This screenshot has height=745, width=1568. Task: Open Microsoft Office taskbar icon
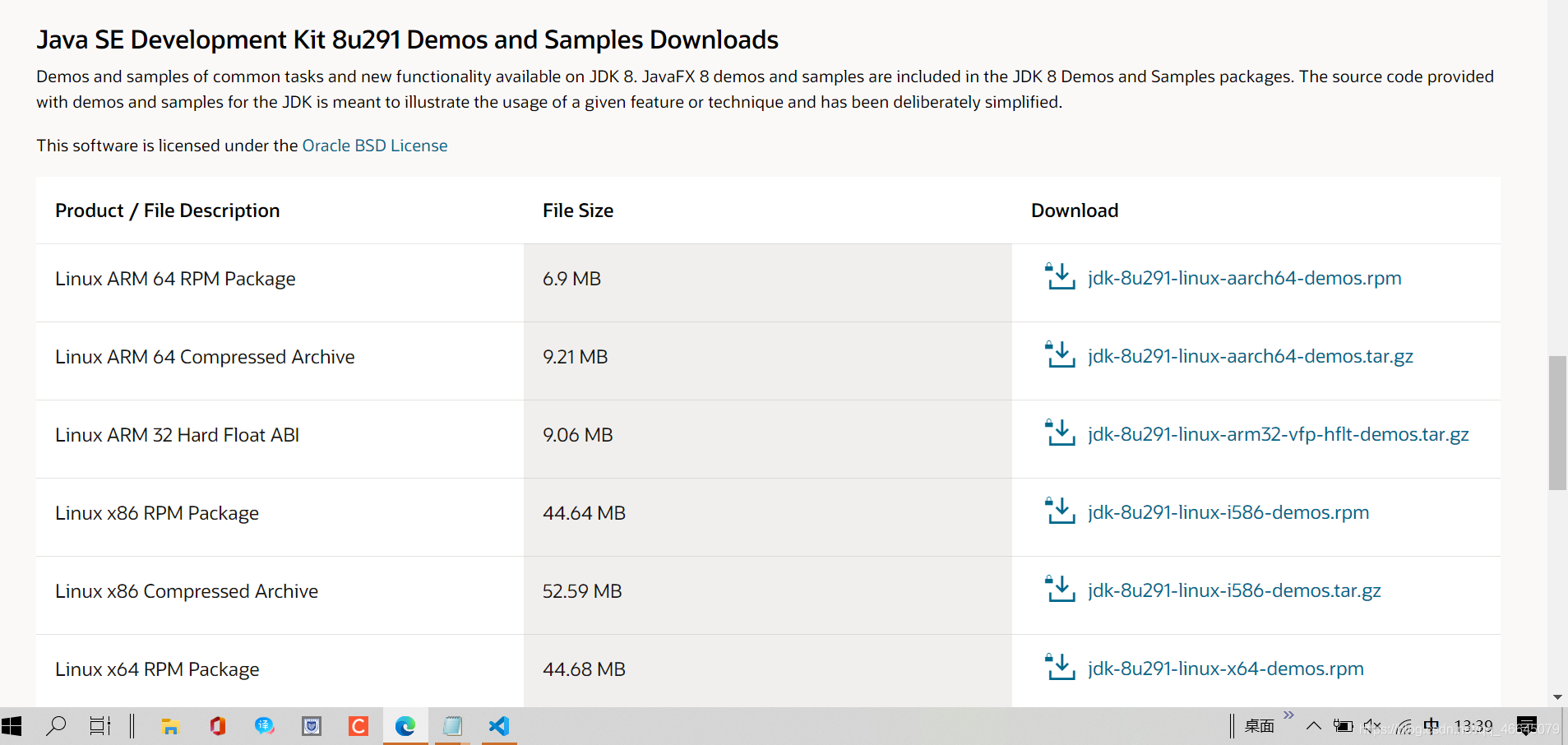pos(217,726)
